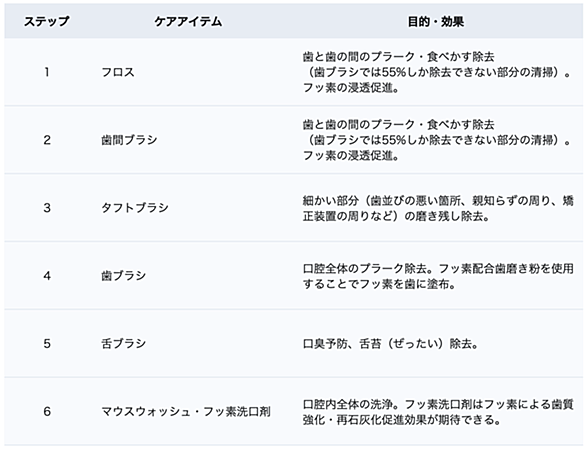This screenshot has width=586, height=449.
Task: Click the ケアアイテム column header
Action: click(x=188, y=21)
